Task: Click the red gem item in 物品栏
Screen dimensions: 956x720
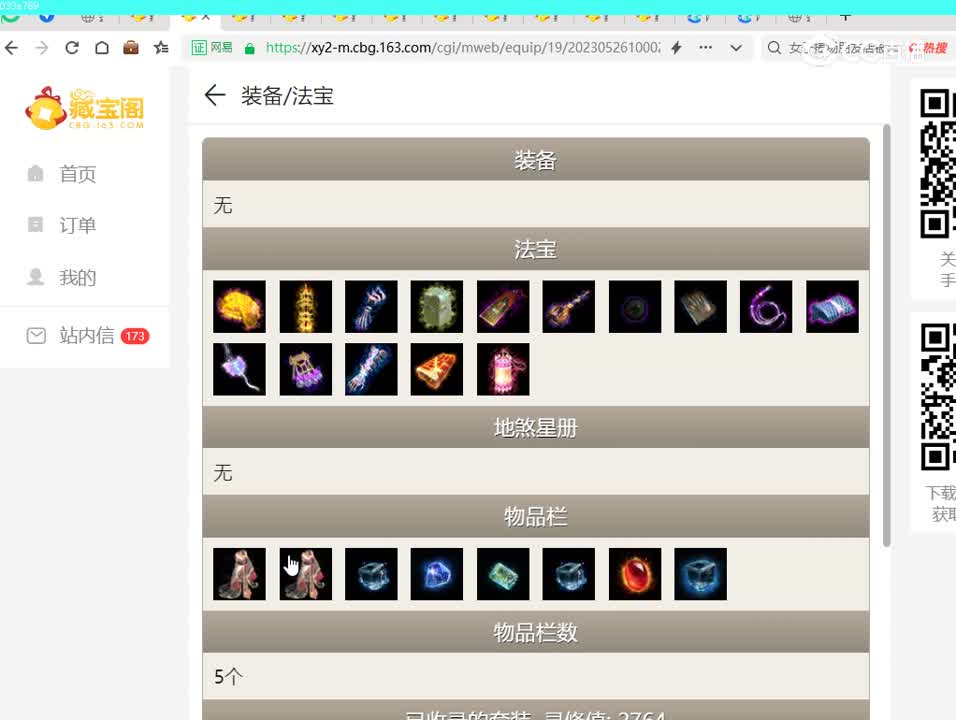Action: [635, 573]
